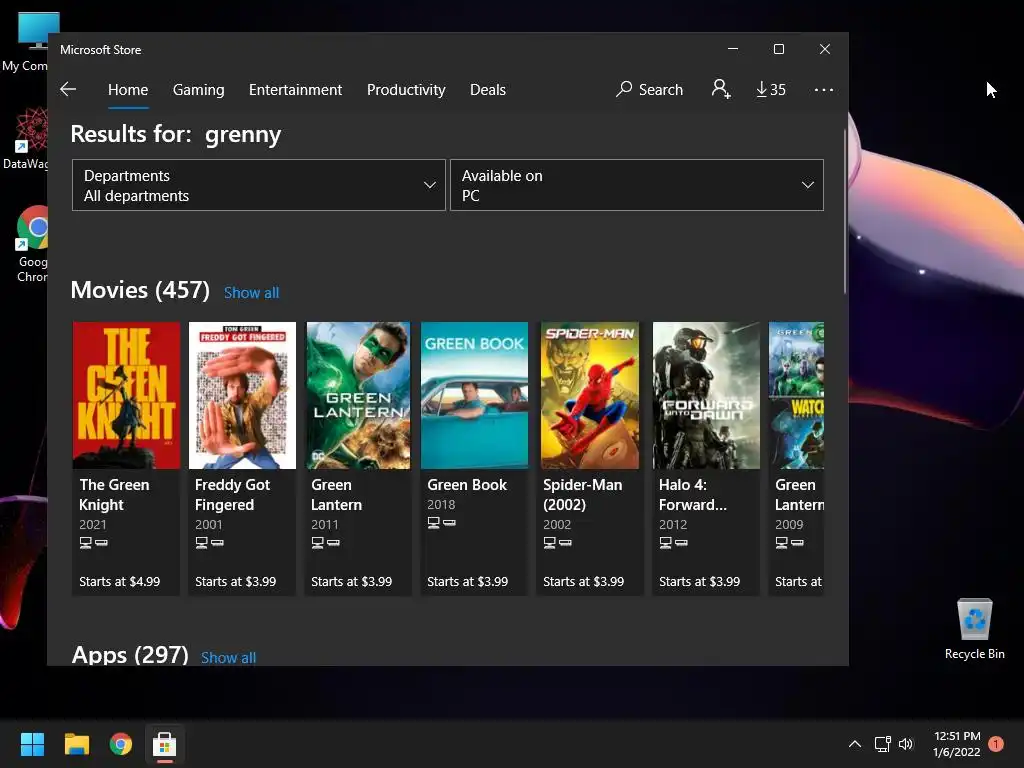The image size is (1024, 768).
Task: Select the DataWag desktop shortcut
Action: (x=26, y=138)
